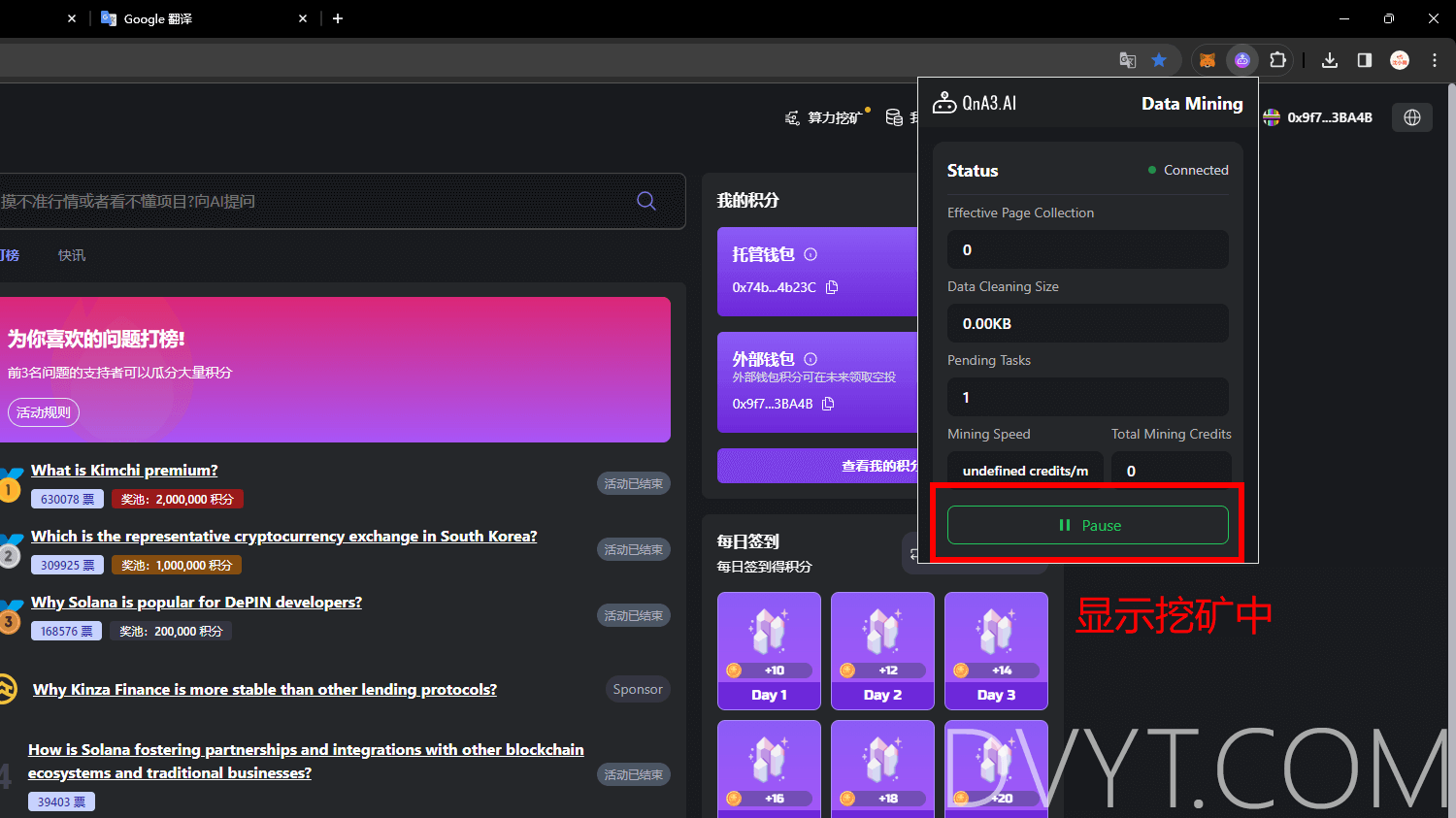Click the Sponsor tag
This screenshot has width=1456, height=818.
pos(638,689)
